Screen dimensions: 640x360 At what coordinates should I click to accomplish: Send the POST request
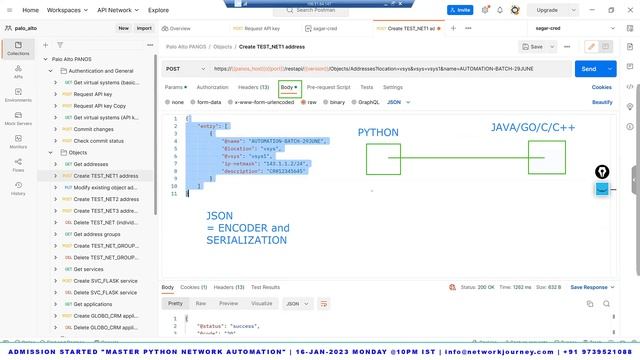pos(589,69)
